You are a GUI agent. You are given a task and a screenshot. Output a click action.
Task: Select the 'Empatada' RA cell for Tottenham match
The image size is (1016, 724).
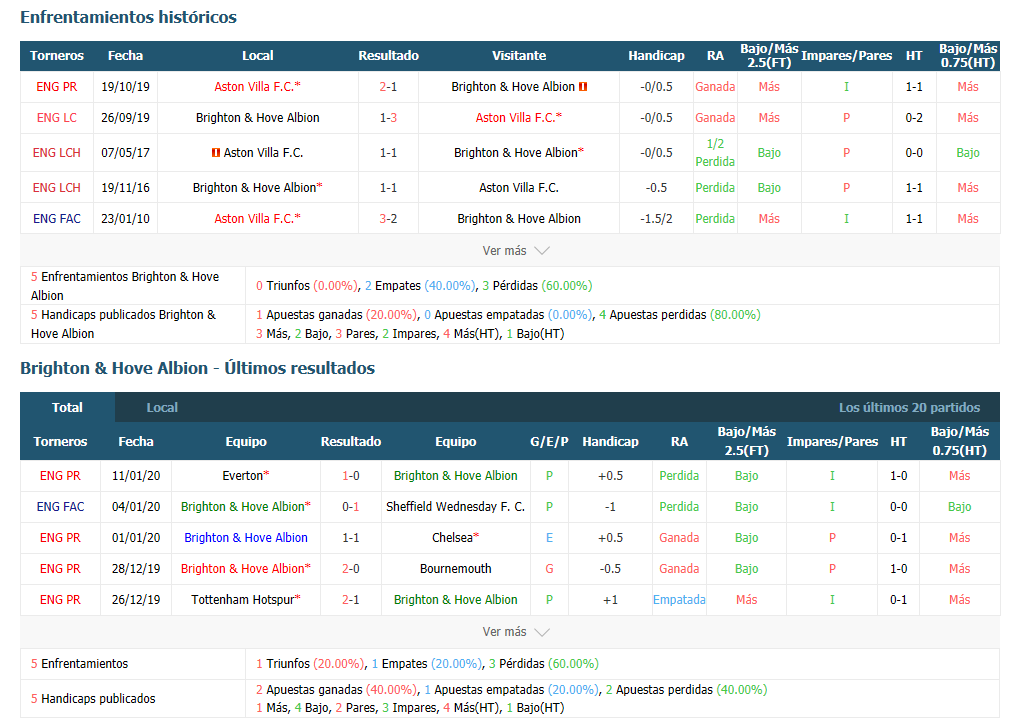(x=679, y=600)
